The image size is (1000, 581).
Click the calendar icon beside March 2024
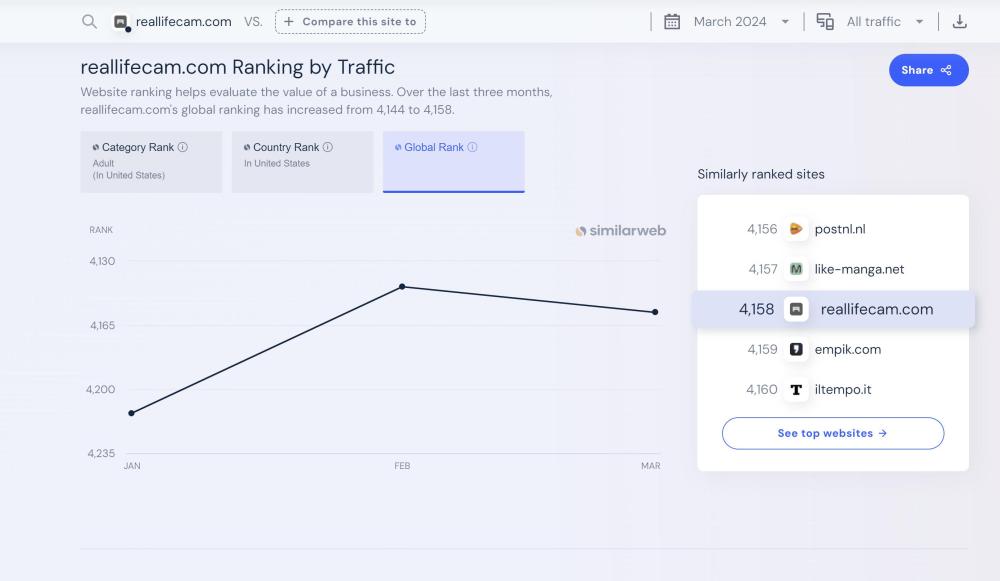tap(672, 21)
